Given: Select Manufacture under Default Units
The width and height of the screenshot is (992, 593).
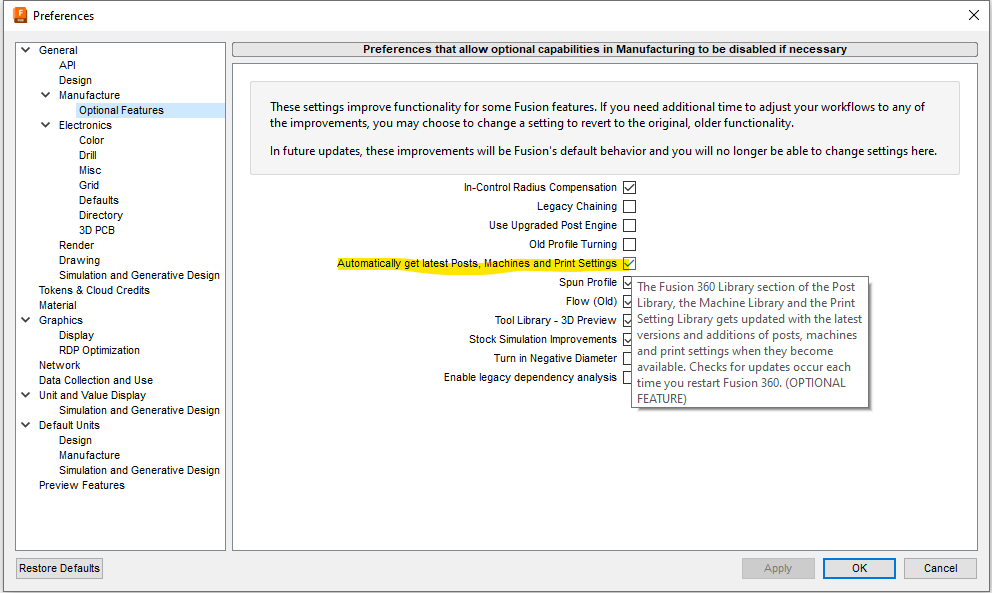Looking at the screenshot, I should pyautogui.click(x=89, y=455).
